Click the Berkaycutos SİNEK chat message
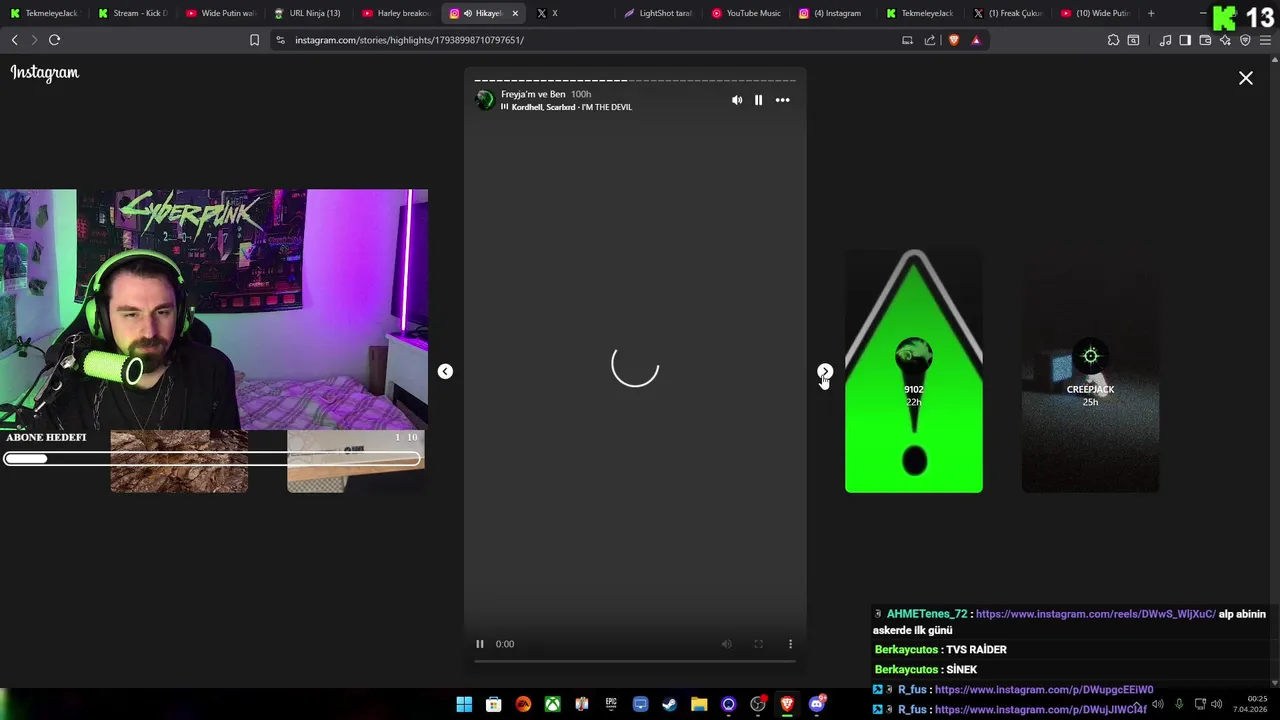The width and height of the screenshot is (1280, 720). (926, 669)
